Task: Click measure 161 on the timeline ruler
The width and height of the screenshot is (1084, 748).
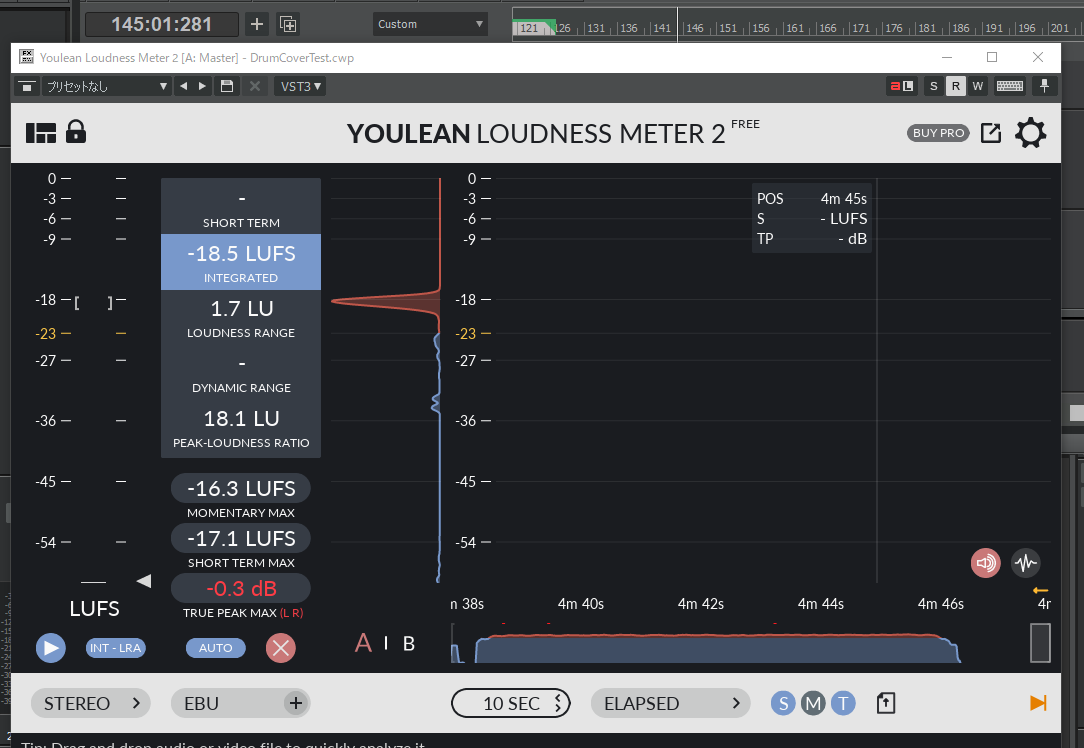Action: [795, 28]
